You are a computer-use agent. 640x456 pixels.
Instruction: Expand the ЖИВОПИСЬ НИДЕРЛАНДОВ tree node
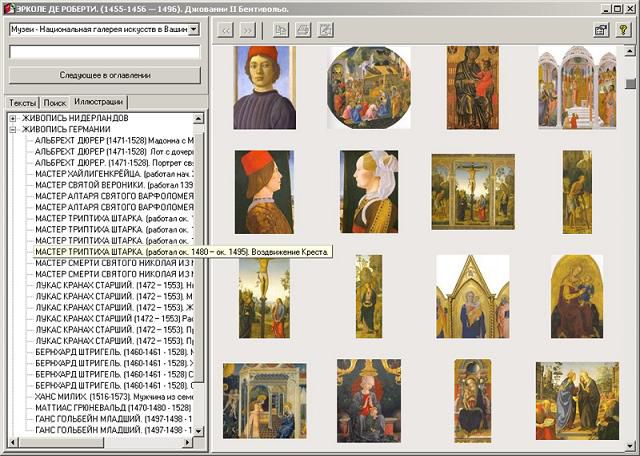point(14,118)
